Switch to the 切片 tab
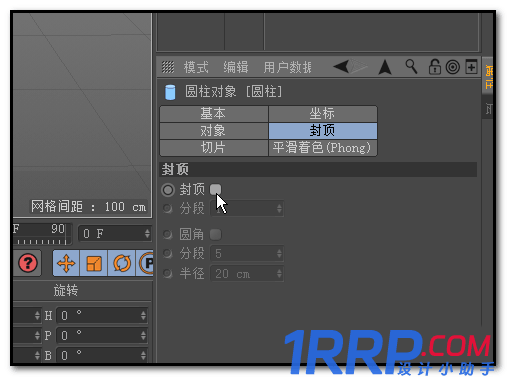Image resolution: width=507 pixels, height=377 pixels. [214, 148]
